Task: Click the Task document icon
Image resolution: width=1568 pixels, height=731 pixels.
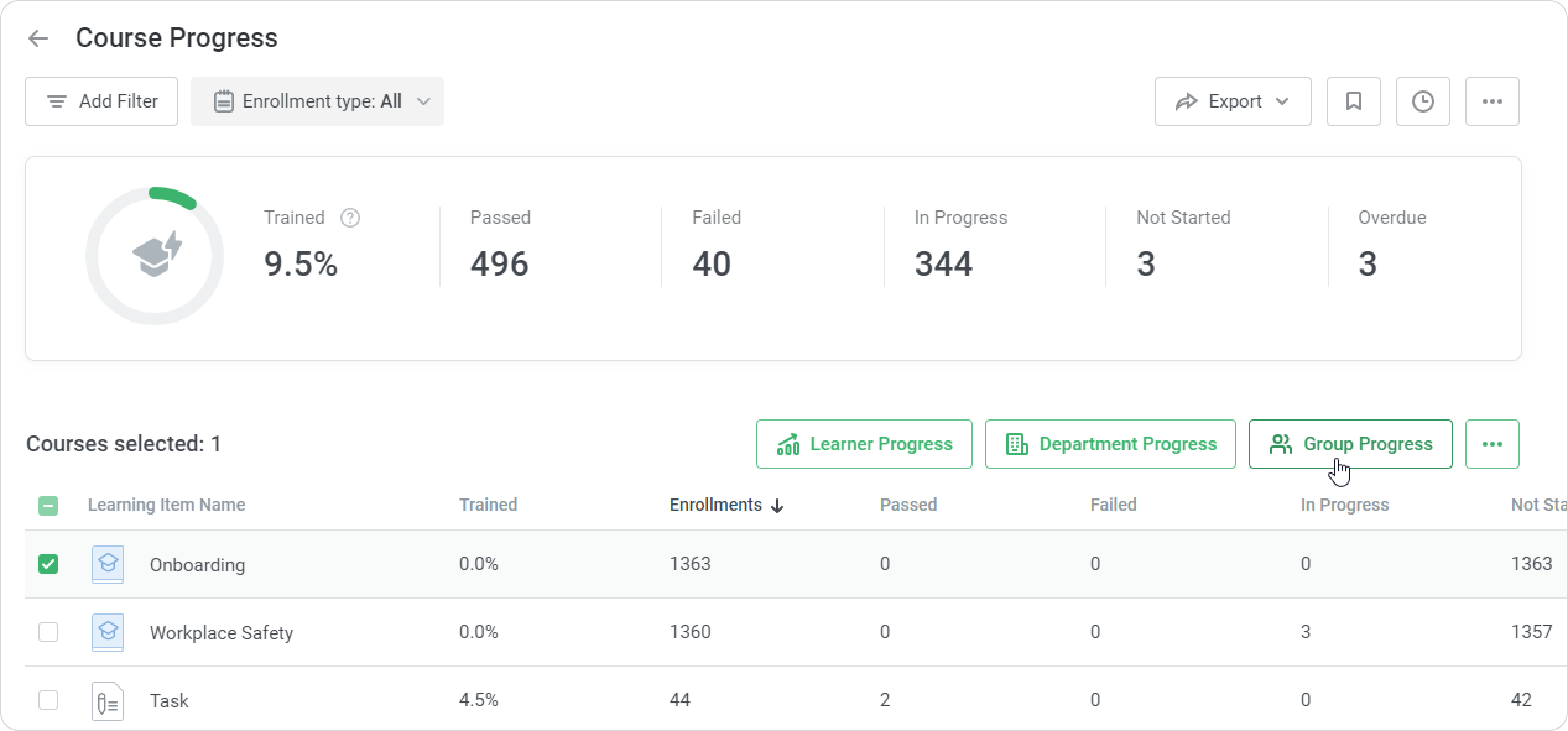Action: coord(108,701)
